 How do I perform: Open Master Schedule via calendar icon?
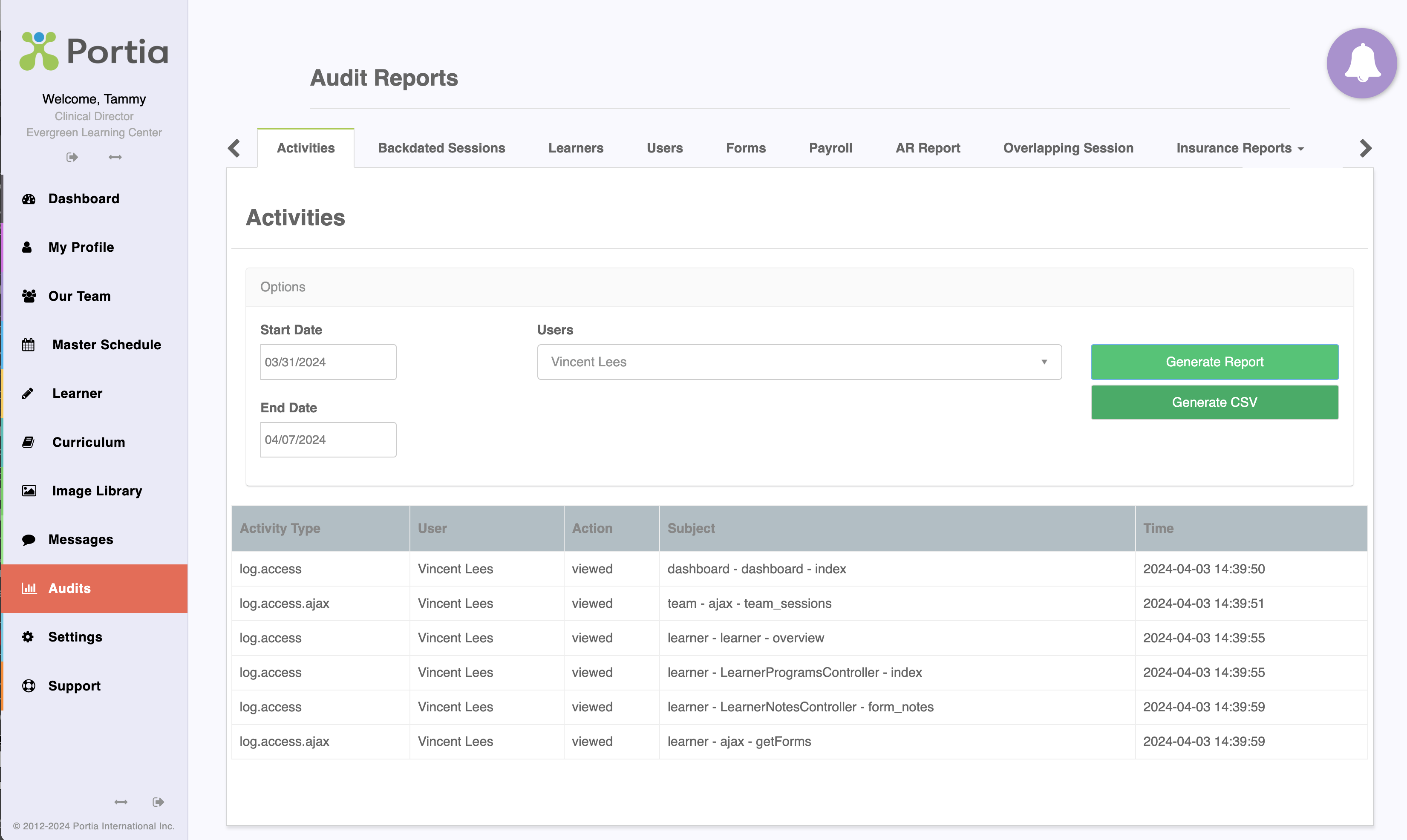pos(28,345)
